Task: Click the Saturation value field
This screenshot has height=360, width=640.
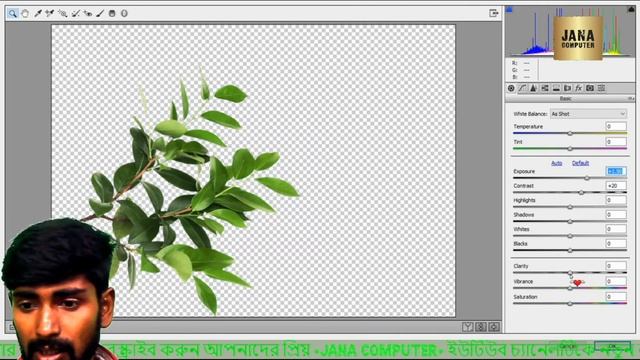Action: (x=616, y=297)
